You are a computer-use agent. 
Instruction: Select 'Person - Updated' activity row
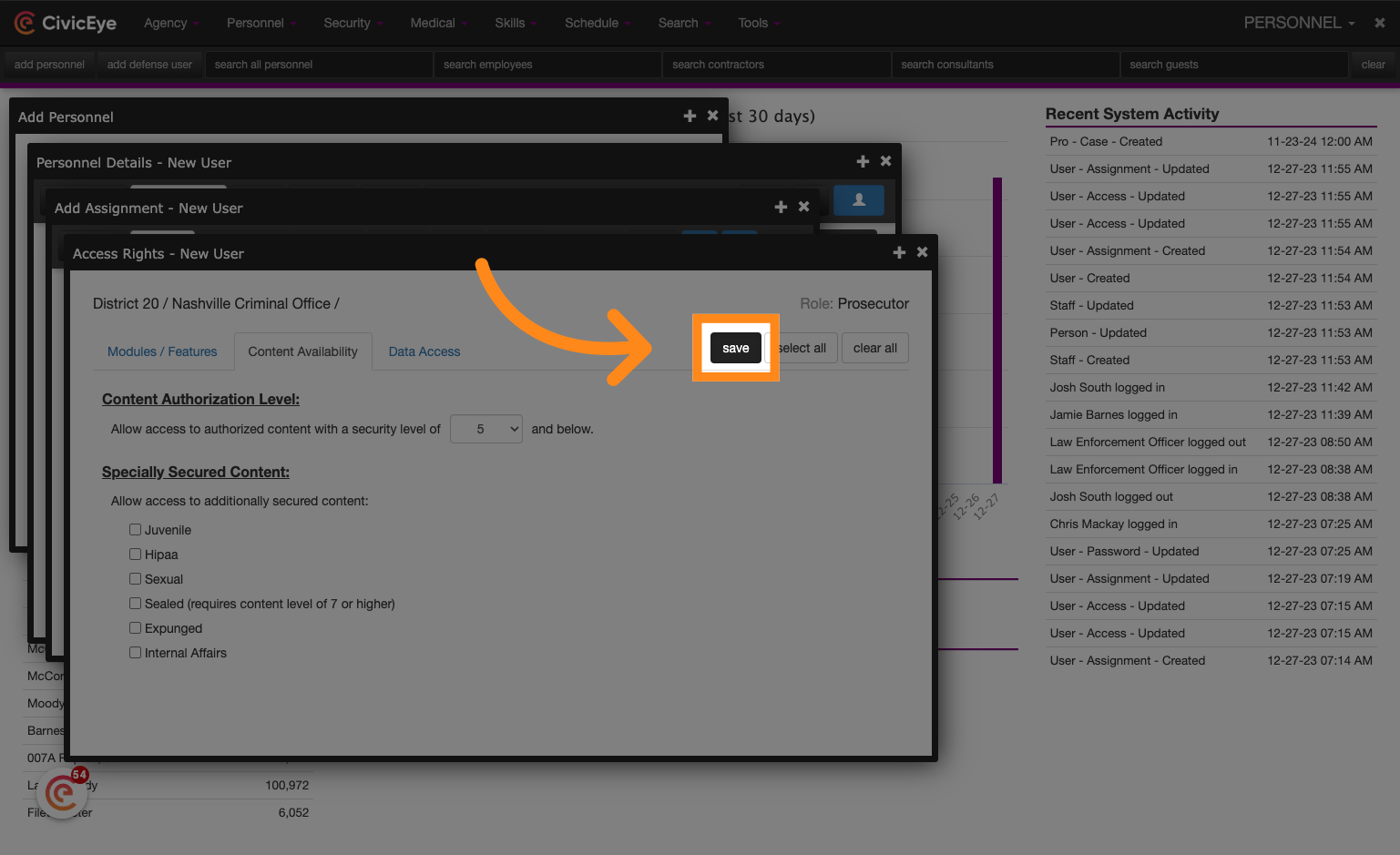pyautogui.click(x=1211, y=332)
